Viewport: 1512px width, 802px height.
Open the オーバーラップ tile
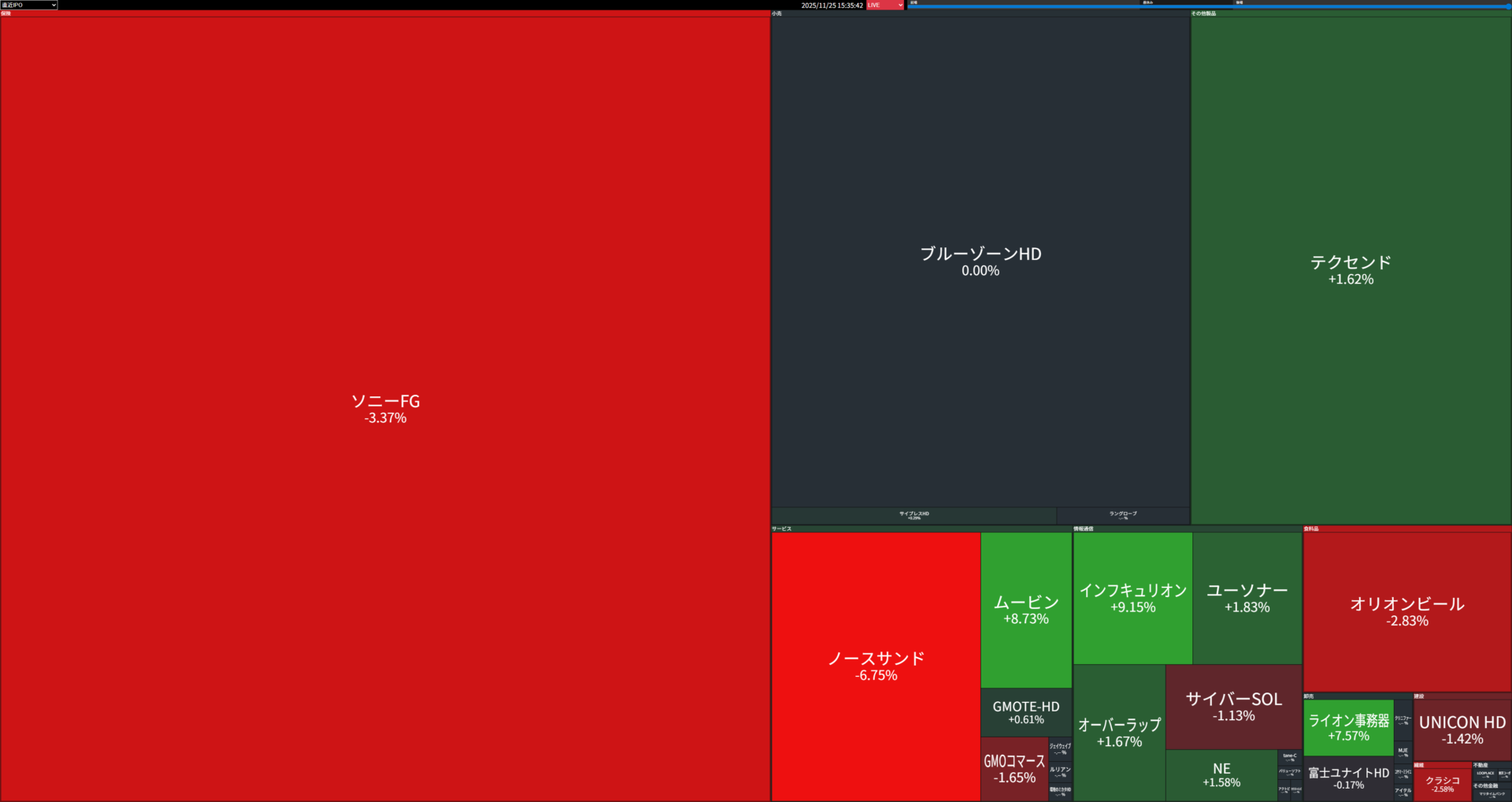point(1119,732)
